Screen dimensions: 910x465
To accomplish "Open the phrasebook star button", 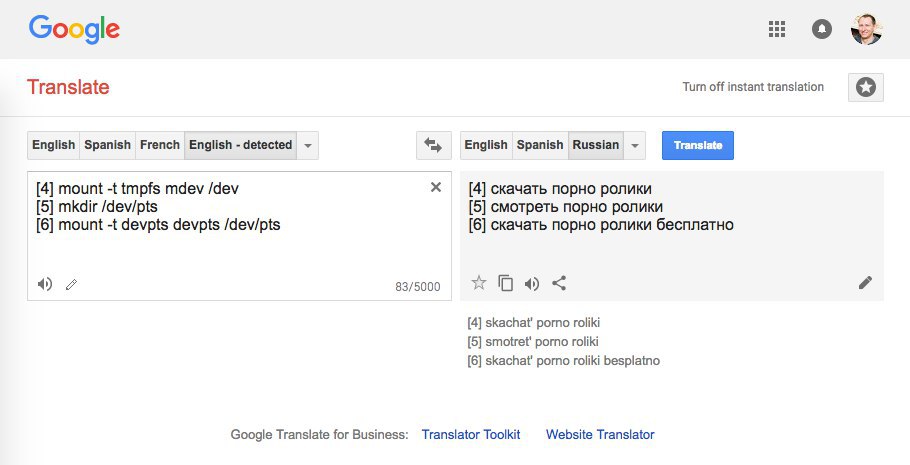I will pyautogui.click(x=865, y=88).
